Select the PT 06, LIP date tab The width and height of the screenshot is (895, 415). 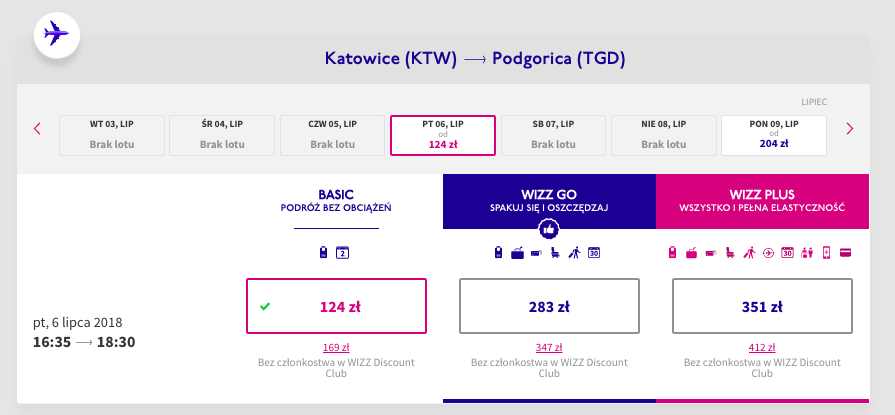pos(443,135)
